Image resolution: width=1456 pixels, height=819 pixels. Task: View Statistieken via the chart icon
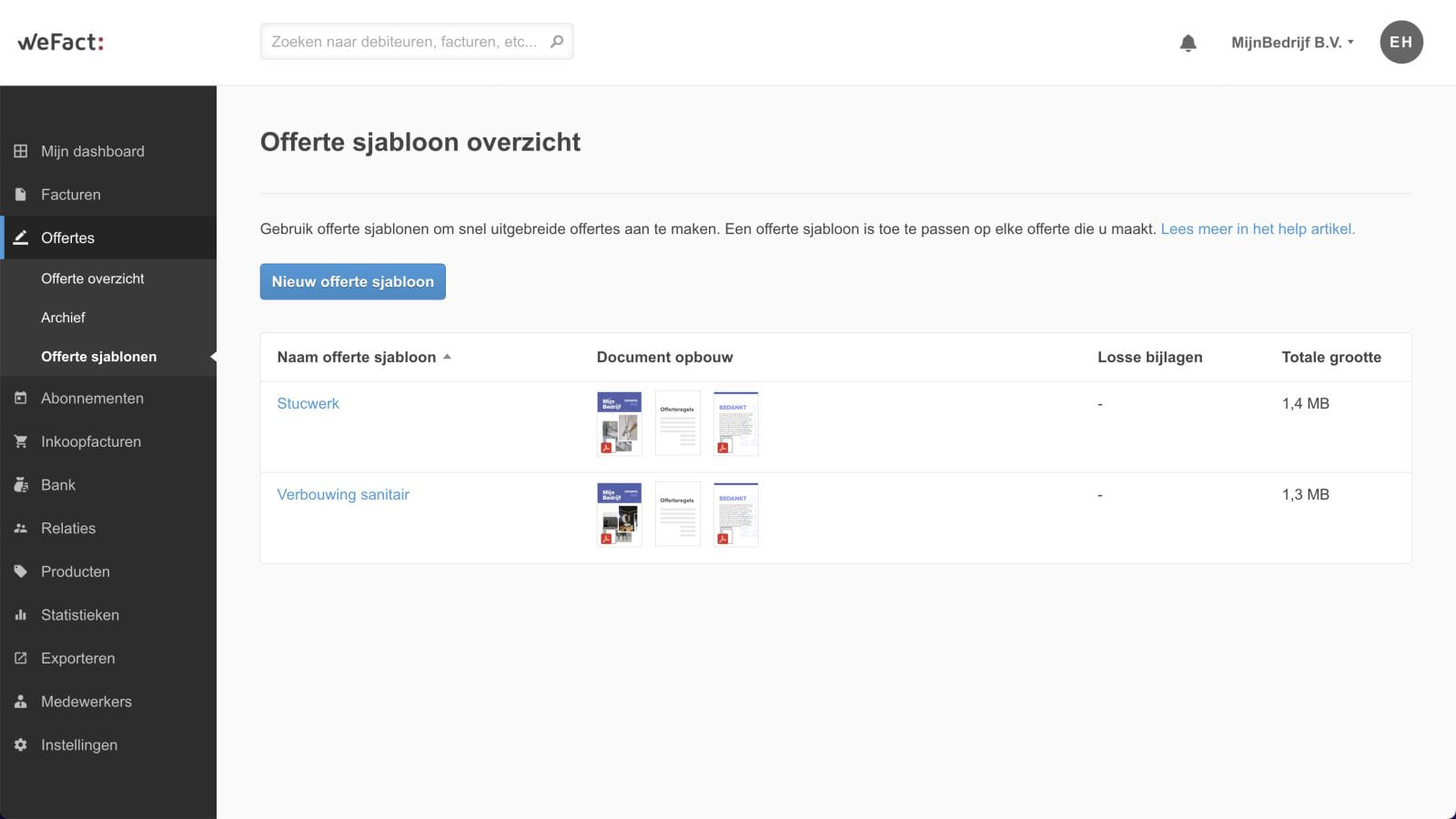20,615
